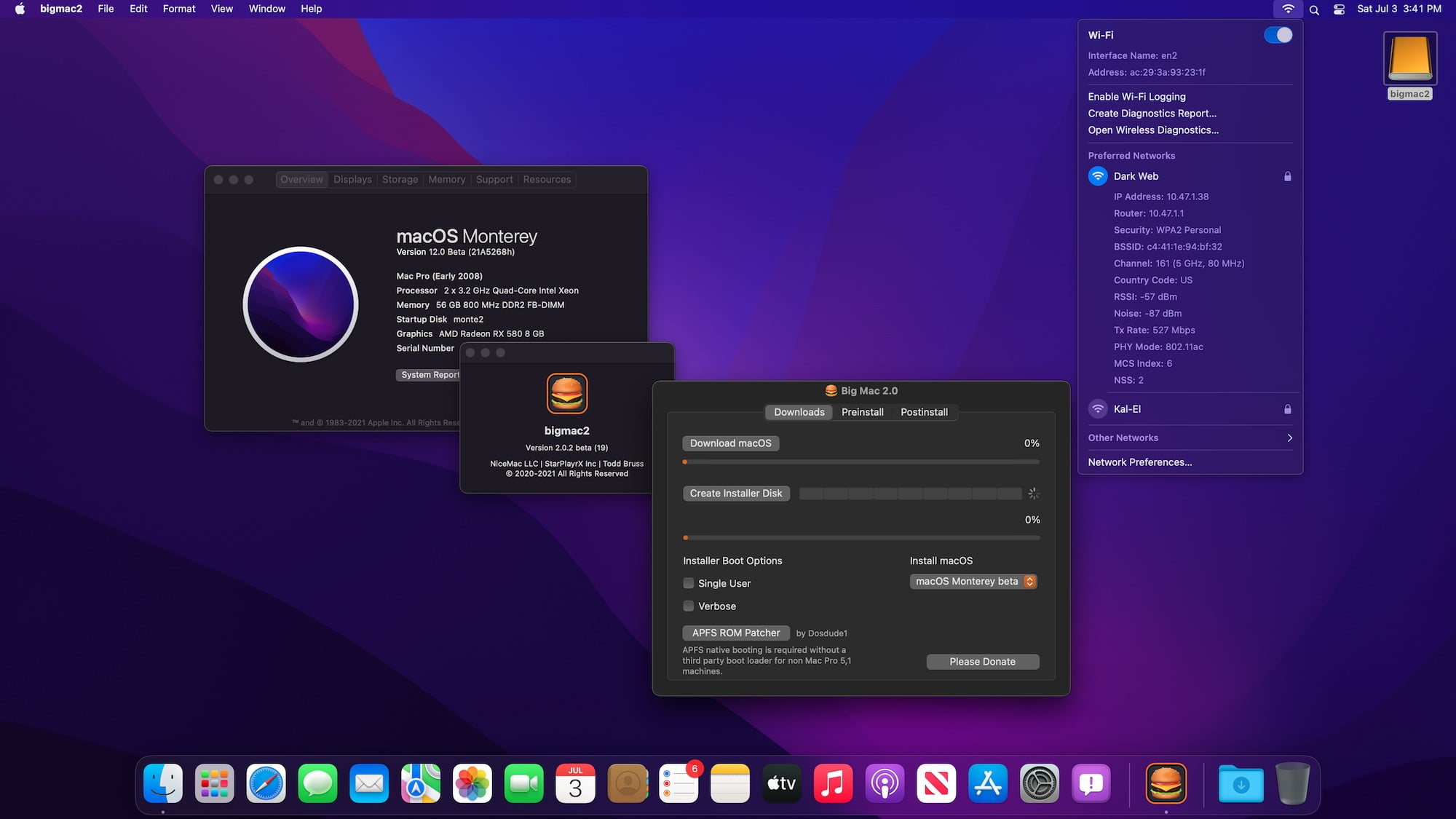
Task: Click the APFS ROM Patcher button
Action: (735, 632)
